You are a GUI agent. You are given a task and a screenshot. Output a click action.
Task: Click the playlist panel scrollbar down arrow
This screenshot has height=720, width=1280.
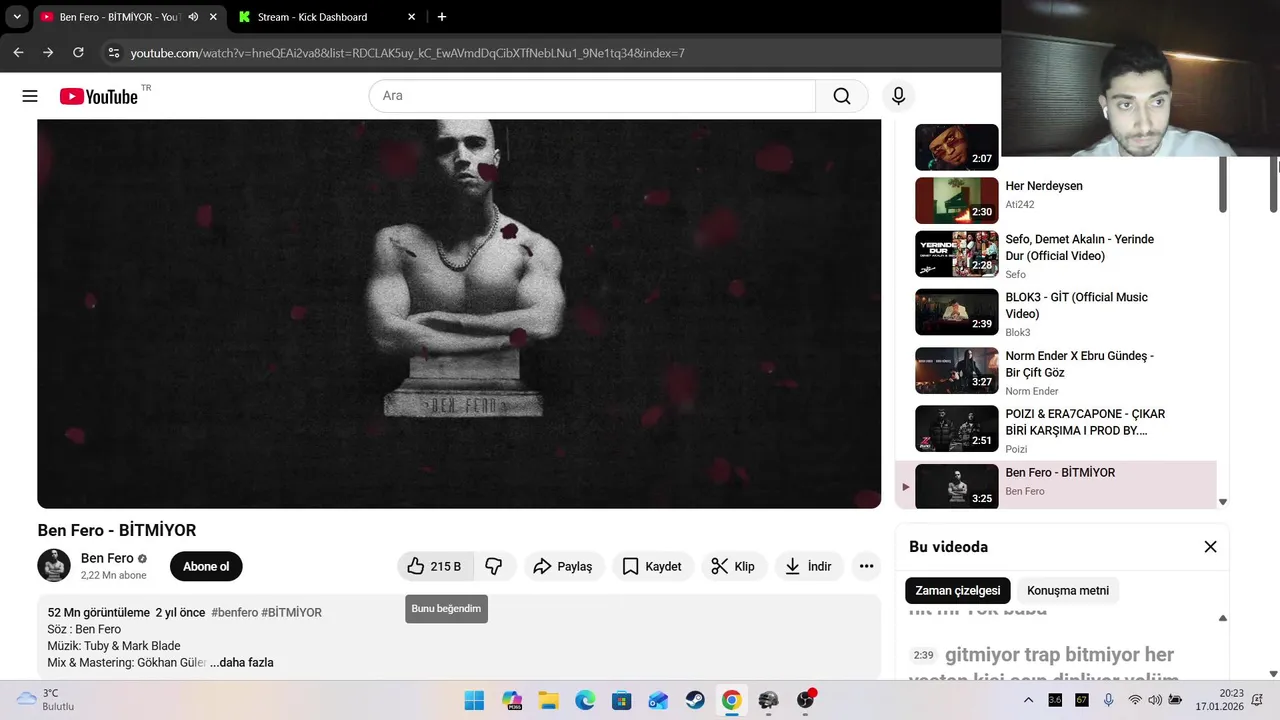point(1222,502)
